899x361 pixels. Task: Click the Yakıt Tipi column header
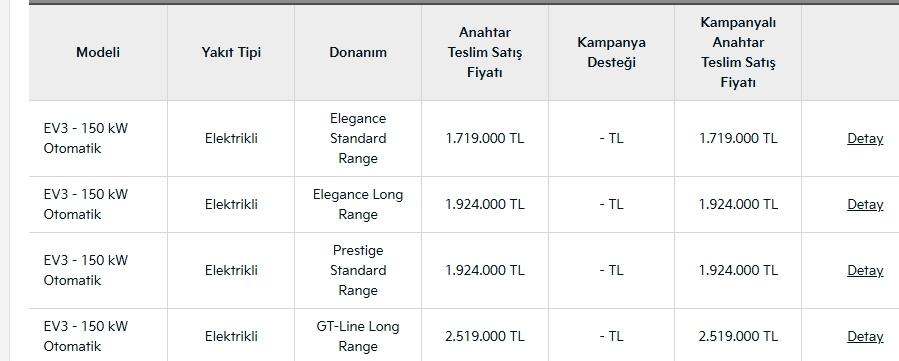click(x=231, y=53)
